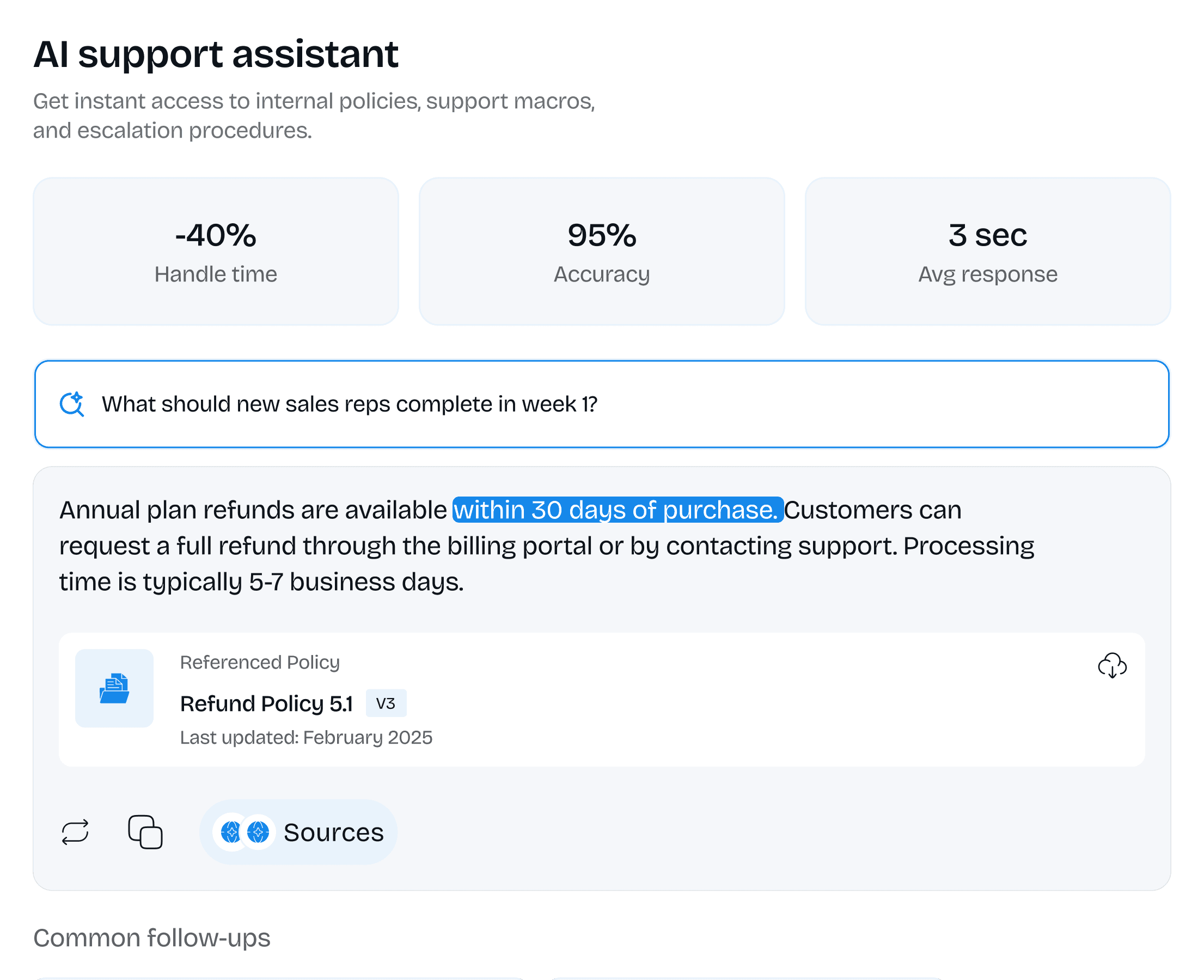Click the Last updated February 2025 text
Viewport: 1204px width, 980px height.
[x=306, y=737]
